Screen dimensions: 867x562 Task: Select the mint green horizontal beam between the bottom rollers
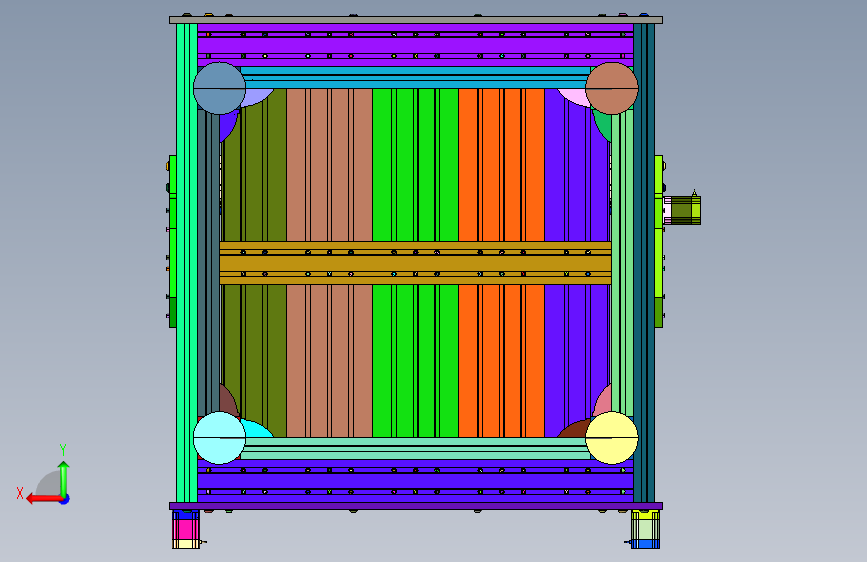tap(415, 449)
